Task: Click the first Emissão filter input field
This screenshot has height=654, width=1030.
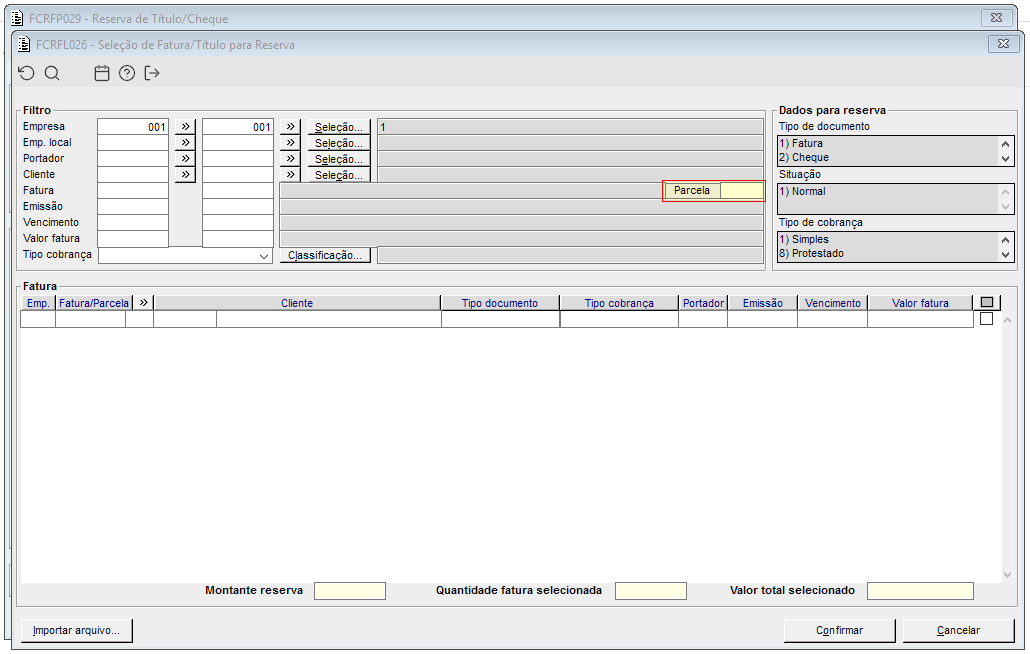Action: point(133,206)
